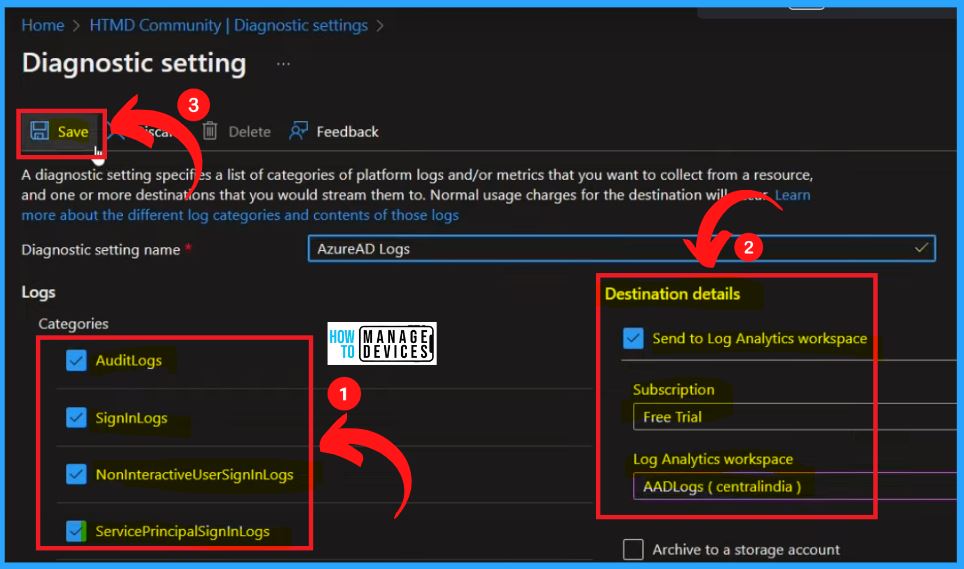Click the Save button label
The width and height of the screenshot is (964, 569).
(73, 131)
